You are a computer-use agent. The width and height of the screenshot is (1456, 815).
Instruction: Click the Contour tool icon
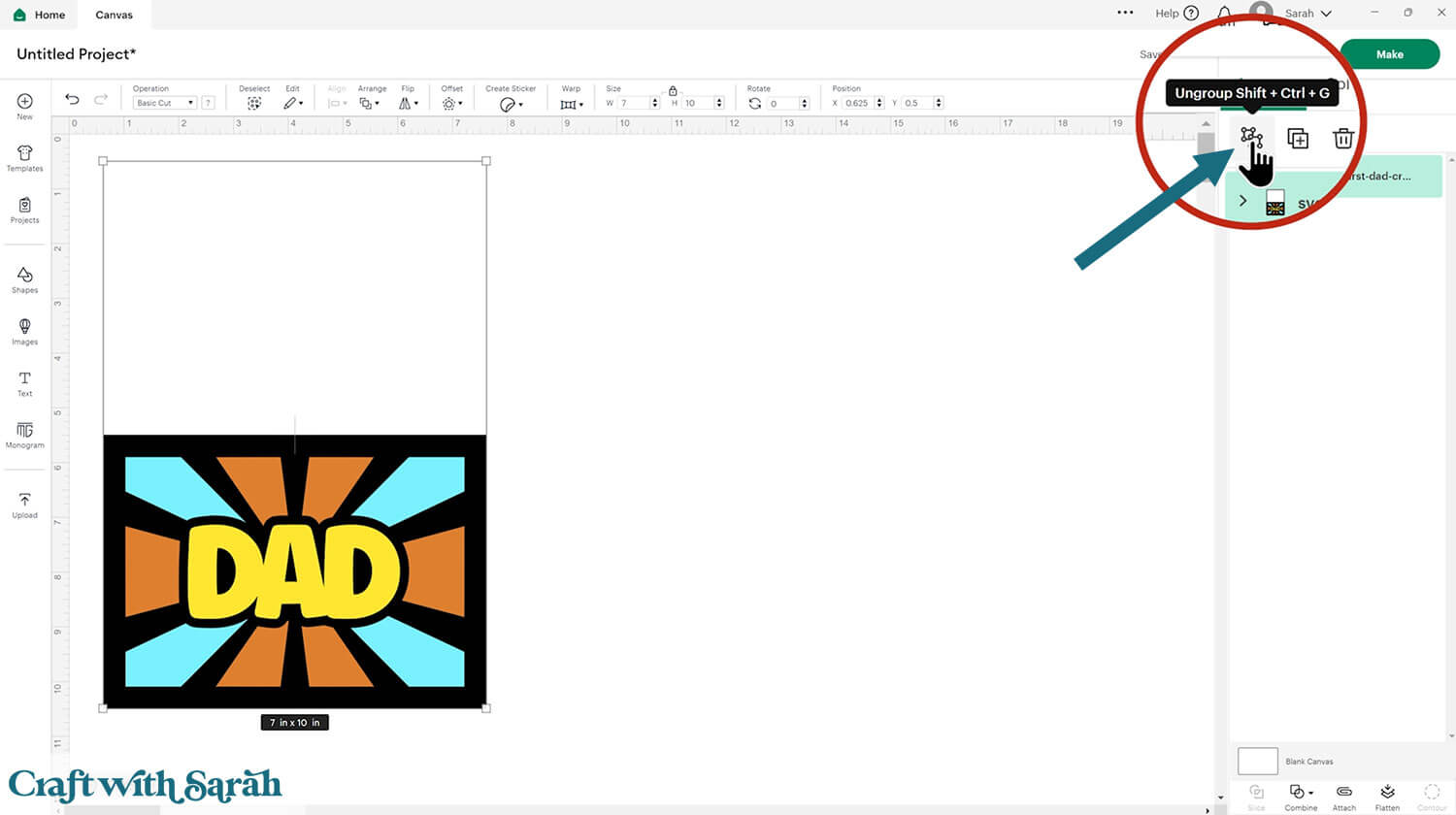point(1432,792)
